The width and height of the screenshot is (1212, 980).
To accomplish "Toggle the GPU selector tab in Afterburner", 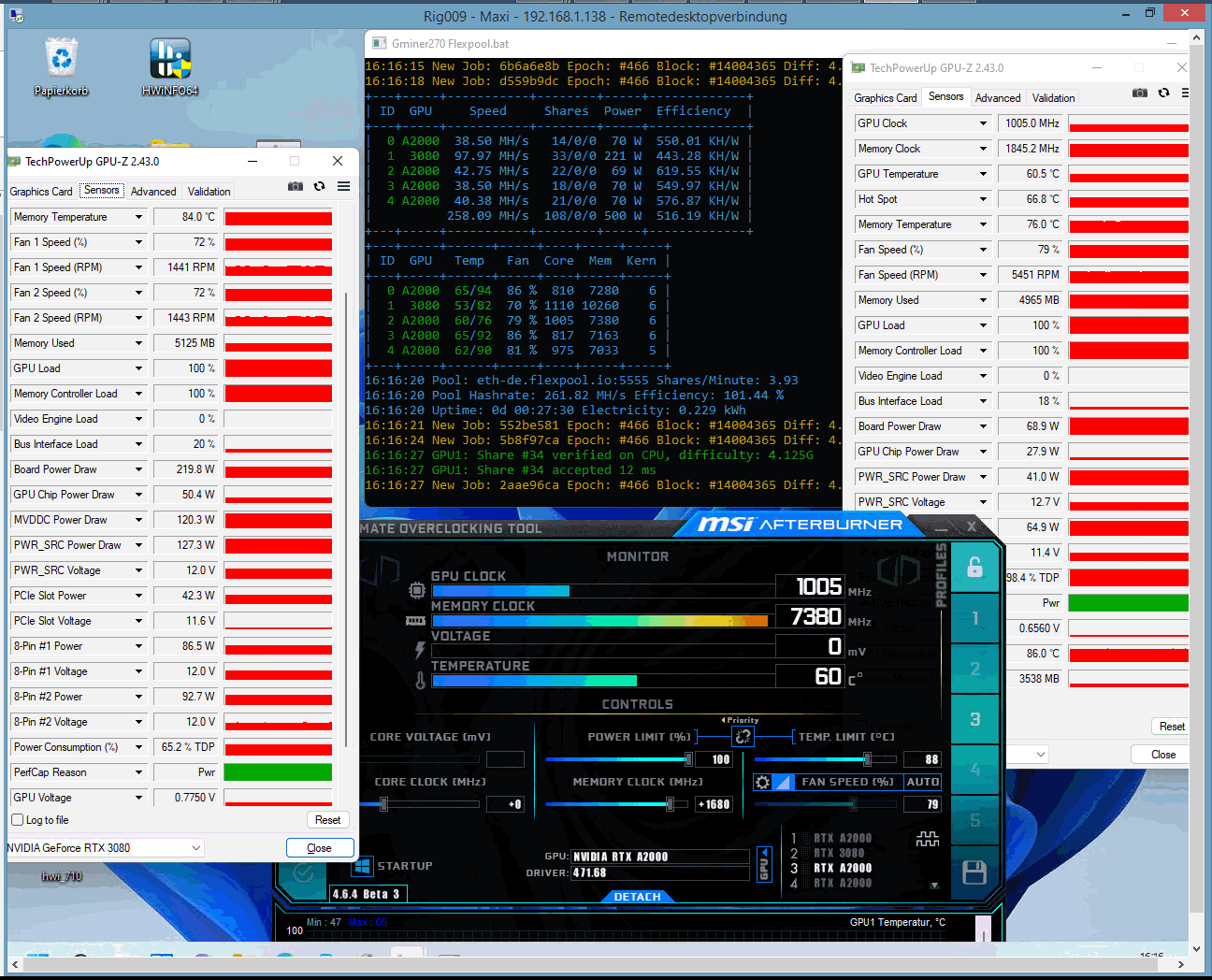I will point(764,864).
